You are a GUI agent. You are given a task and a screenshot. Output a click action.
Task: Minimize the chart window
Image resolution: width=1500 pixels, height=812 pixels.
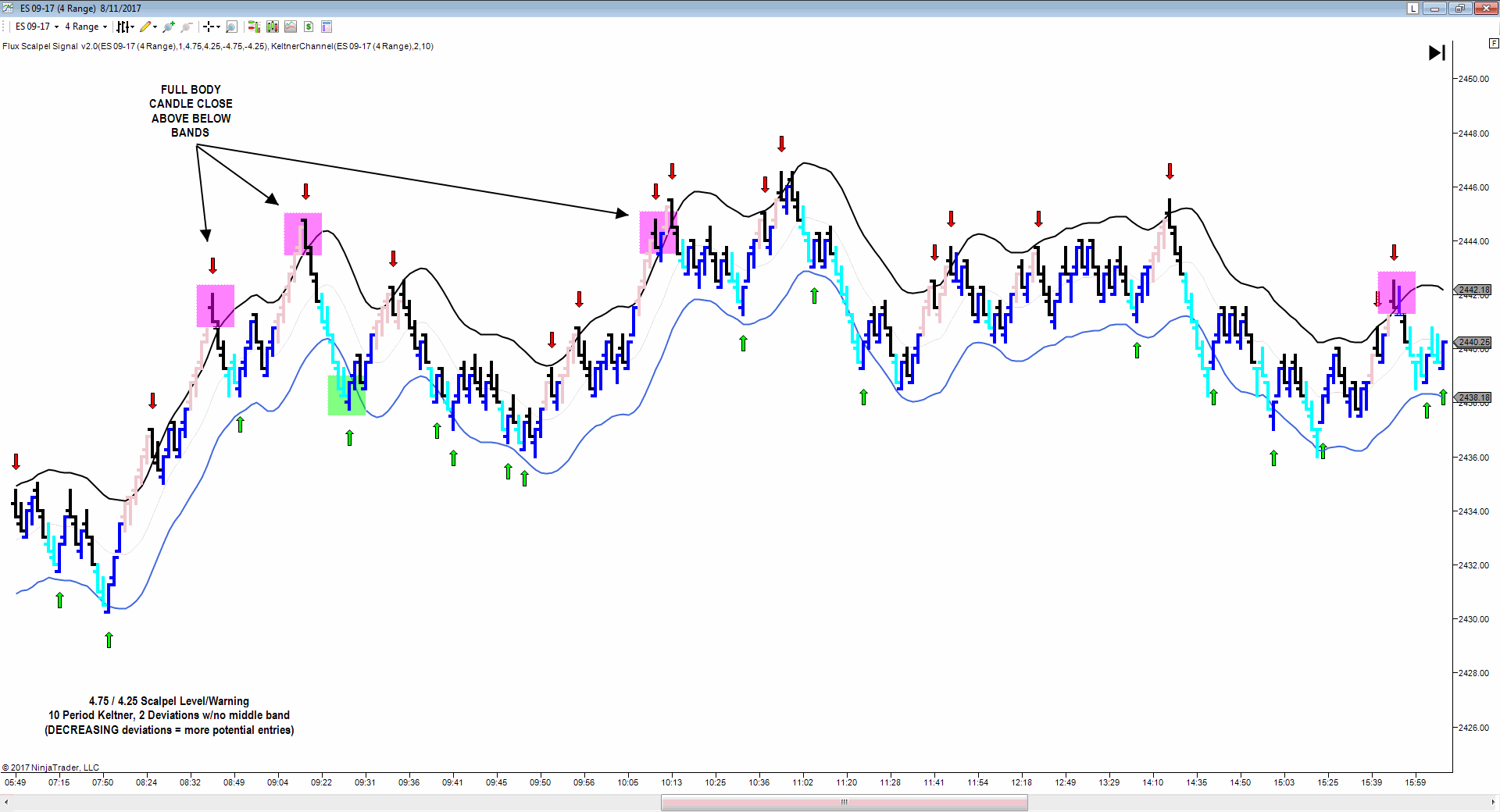[1434, 8]
